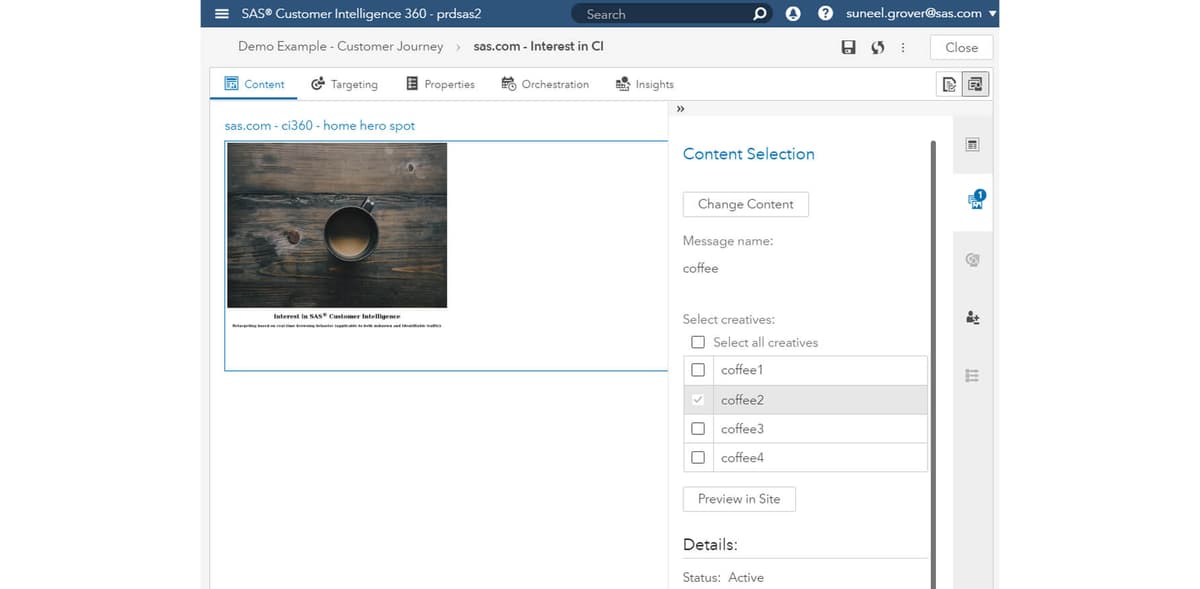Image resolution: width=1200 pixels, height=589 pixels.
Task: Switch to the Targeting tab
Action: (344, 84)
